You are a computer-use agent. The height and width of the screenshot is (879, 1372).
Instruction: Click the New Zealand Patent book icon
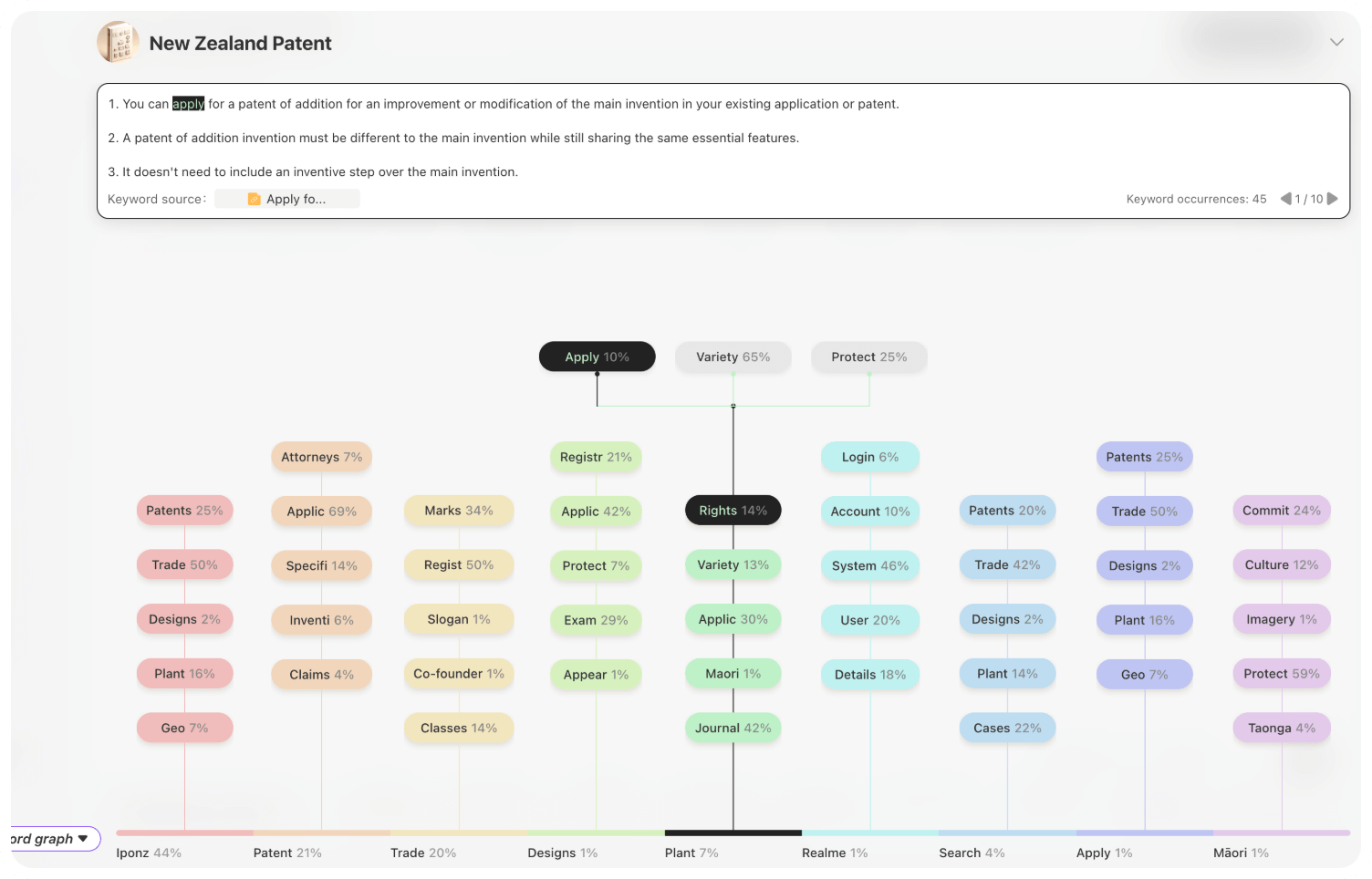[x=118, y=43]
